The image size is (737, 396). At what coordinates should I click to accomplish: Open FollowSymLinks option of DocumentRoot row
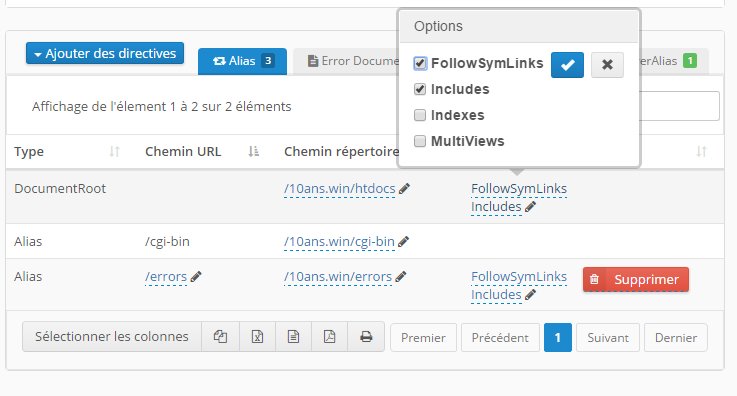[519, 189]
